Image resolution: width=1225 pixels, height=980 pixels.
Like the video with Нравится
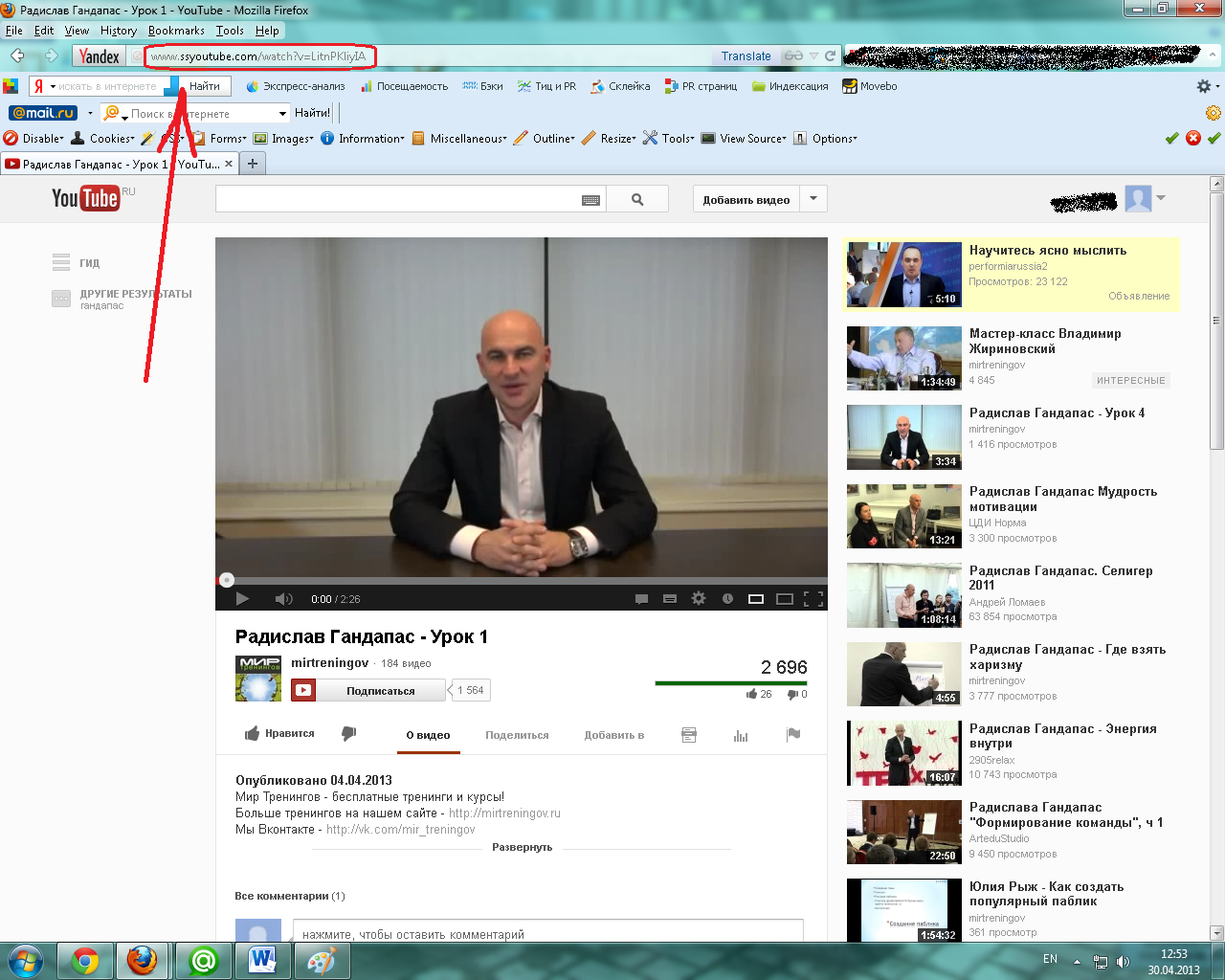pyautogui.click(x=279, y=734)
